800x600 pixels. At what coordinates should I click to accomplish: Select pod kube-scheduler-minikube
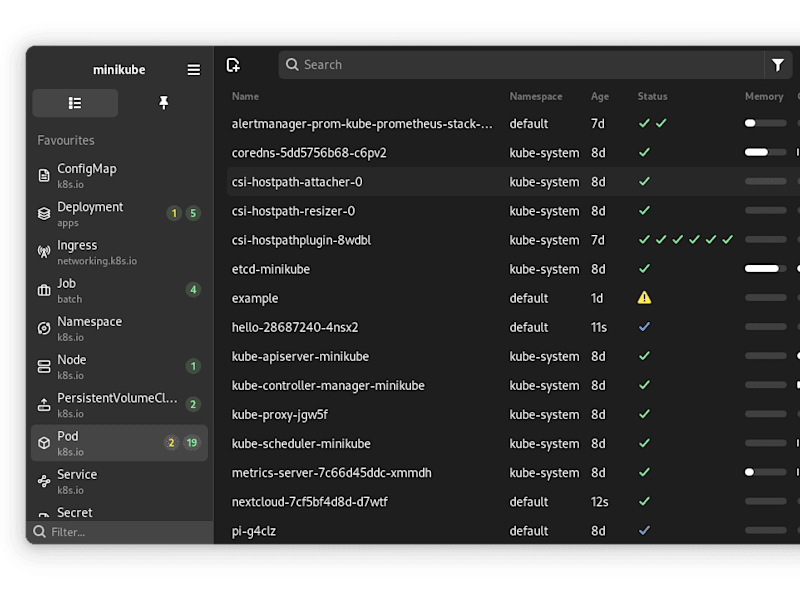513,444
